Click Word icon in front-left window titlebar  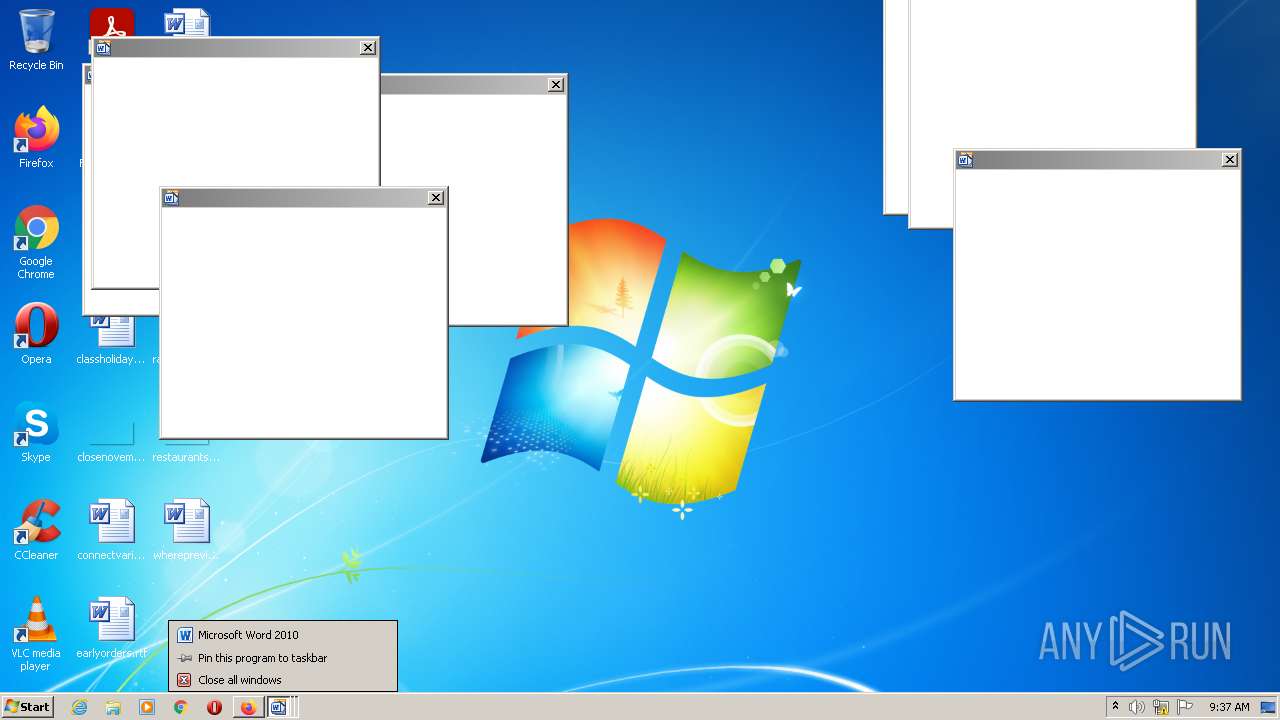click(171, 198)
